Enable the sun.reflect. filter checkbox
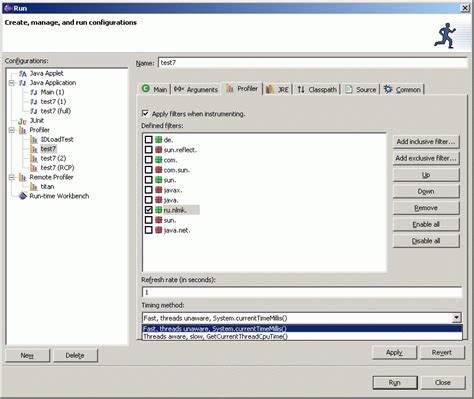 (149, 150)
